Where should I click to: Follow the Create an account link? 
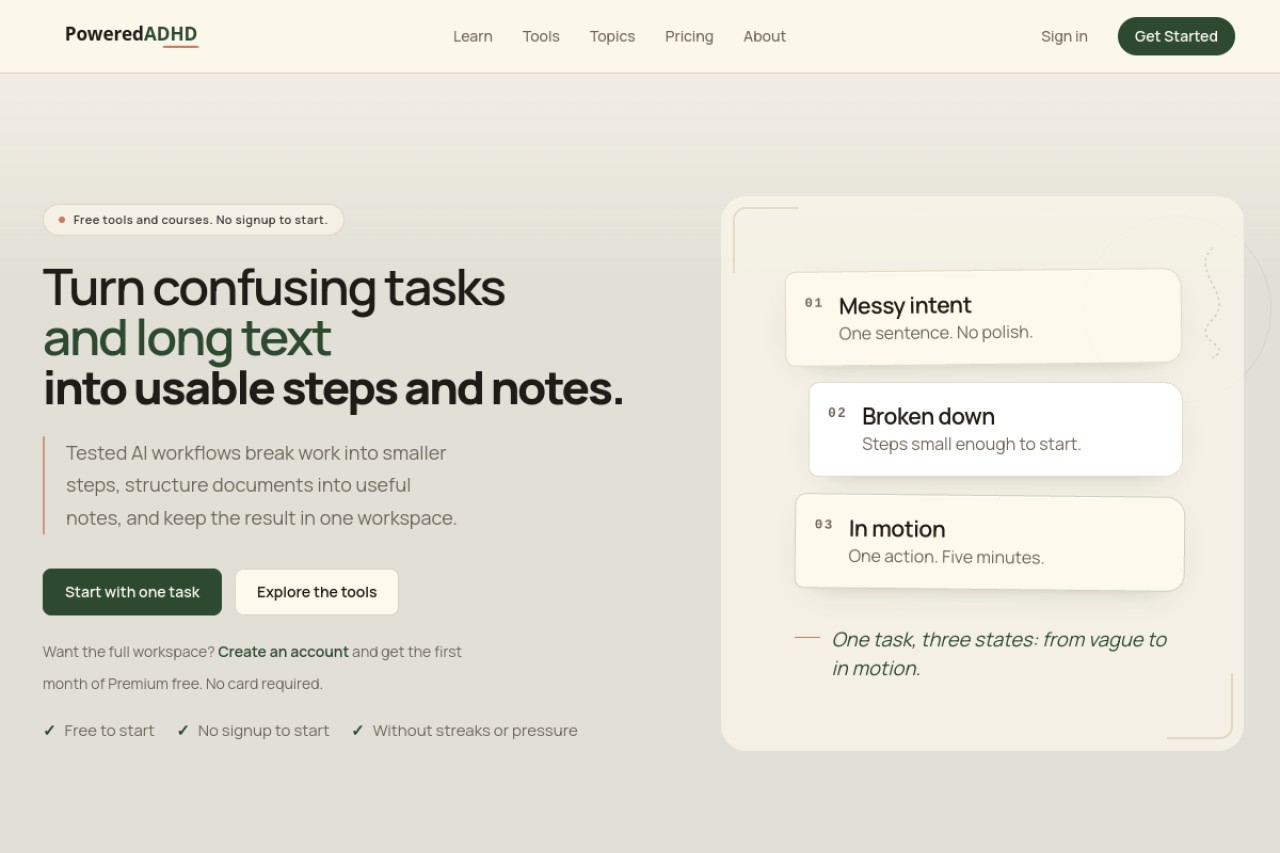(283, 652)
